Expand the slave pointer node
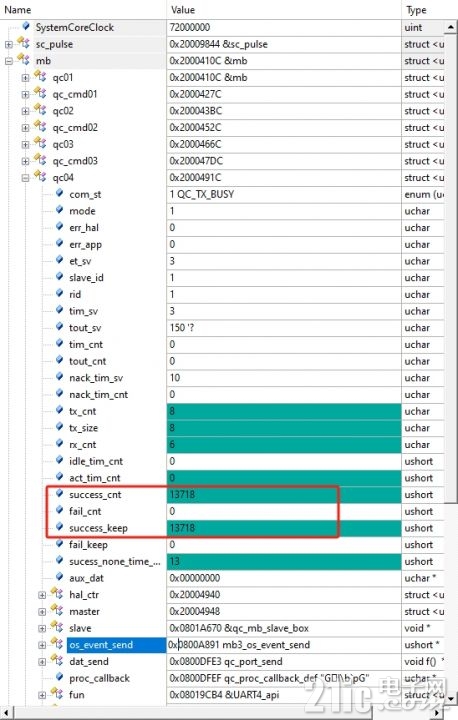This screenshot has height=720, width=458. (42, 628)
